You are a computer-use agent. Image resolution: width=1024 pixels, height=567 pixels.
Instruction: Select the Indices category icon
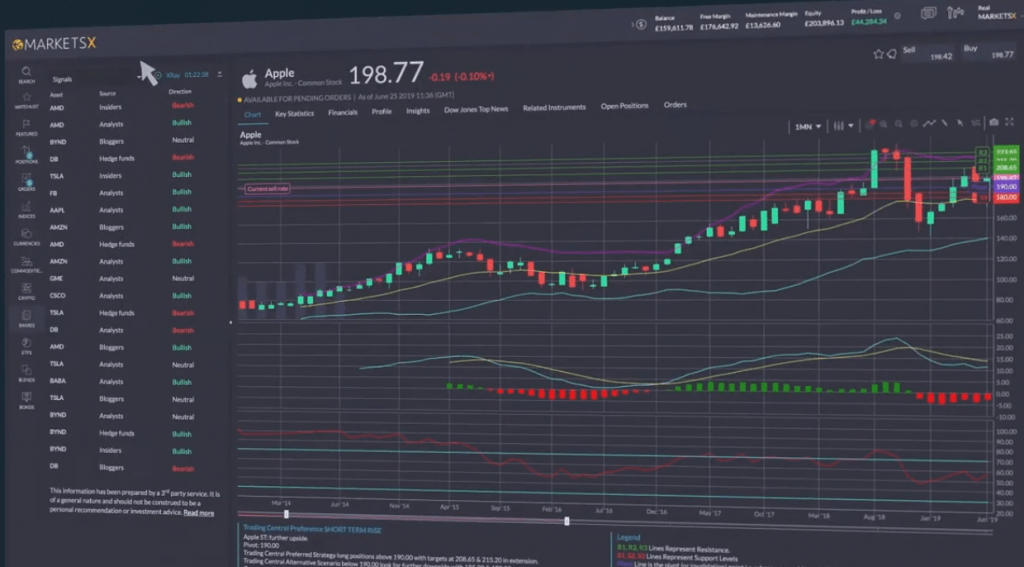point(27,210)
